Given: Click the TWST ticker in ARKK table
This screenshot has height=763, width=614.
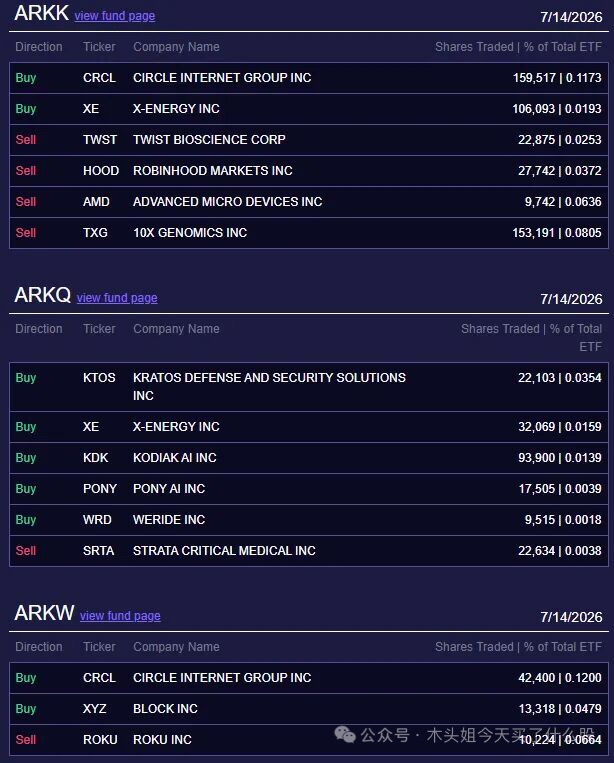Looking at the screenshot, I should point(100,140).
